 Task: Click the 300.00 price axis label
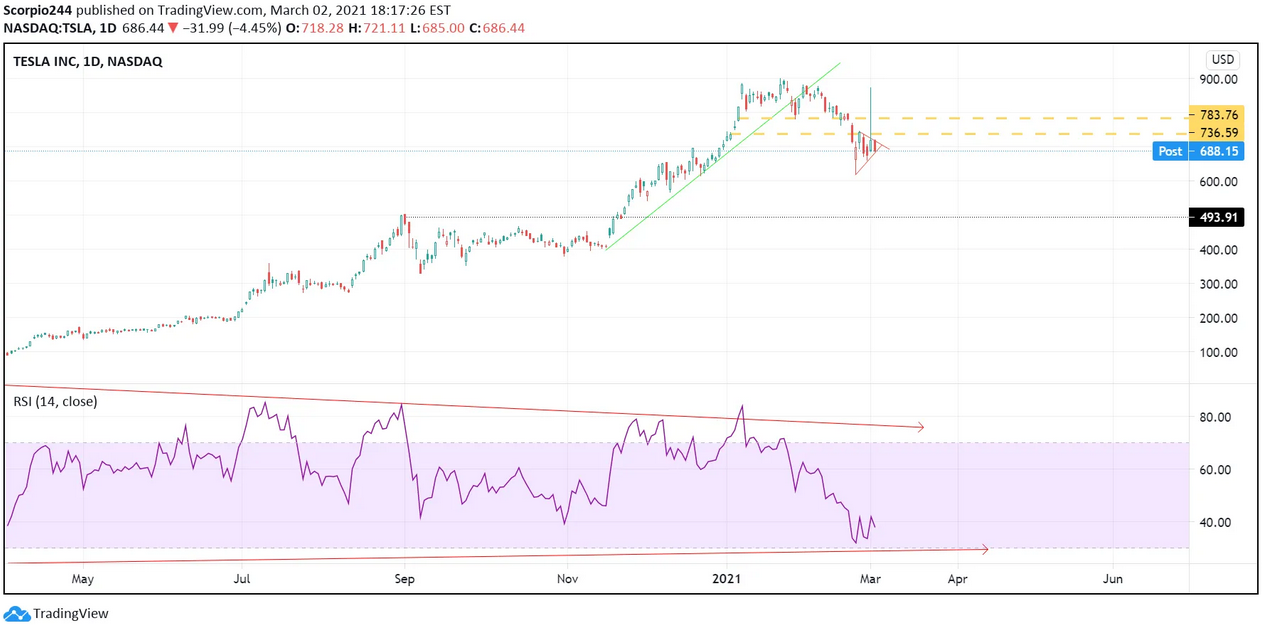(x=1217, y=284)
